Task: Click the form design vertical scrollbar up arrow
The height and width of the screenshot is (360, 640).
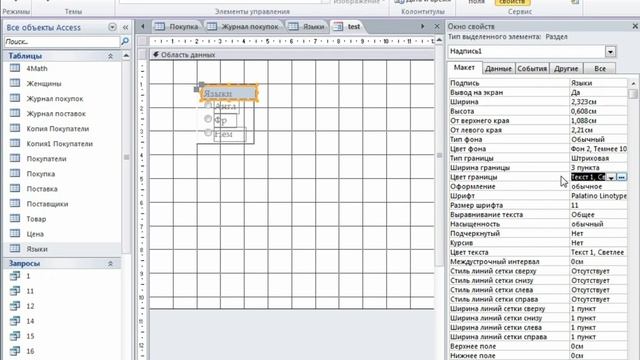Action: 439,40
